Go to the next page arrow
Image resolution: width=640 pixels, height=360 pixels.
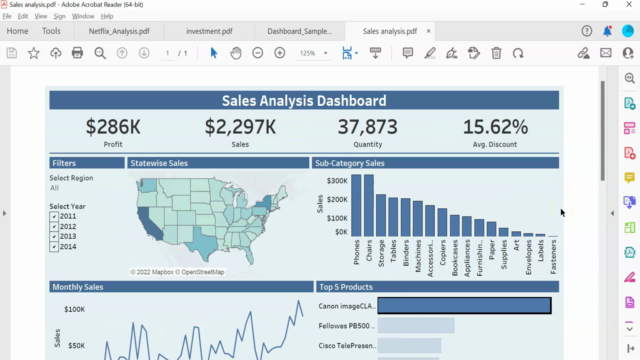144,53
